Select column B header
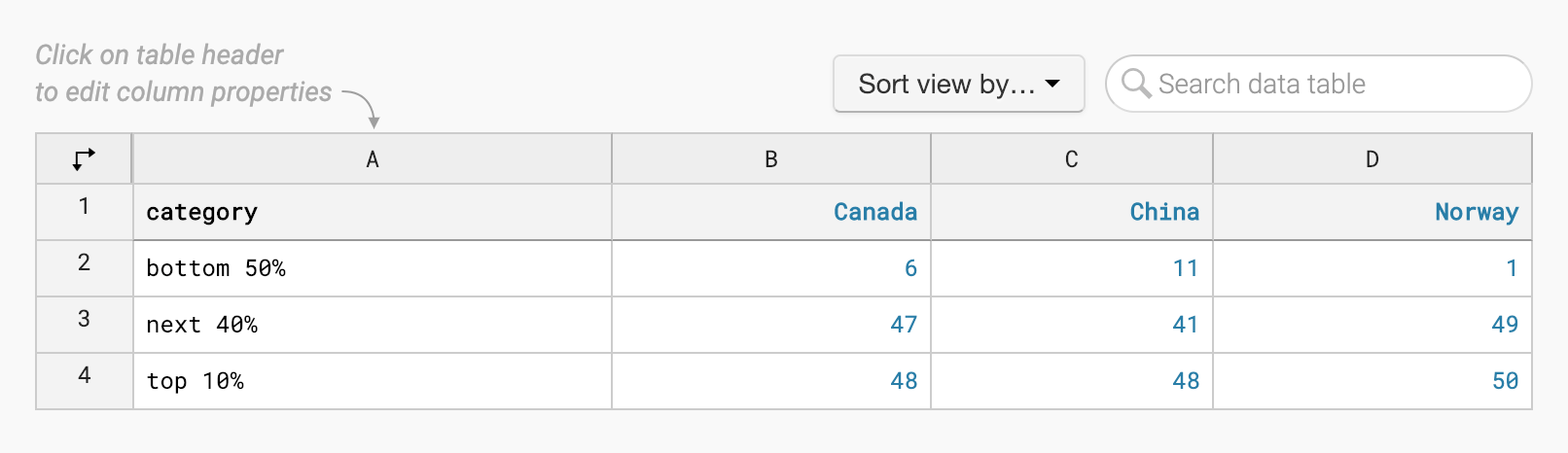Image resolution: width=1568 pixels, height=453 pixels. tap(770, 159)
